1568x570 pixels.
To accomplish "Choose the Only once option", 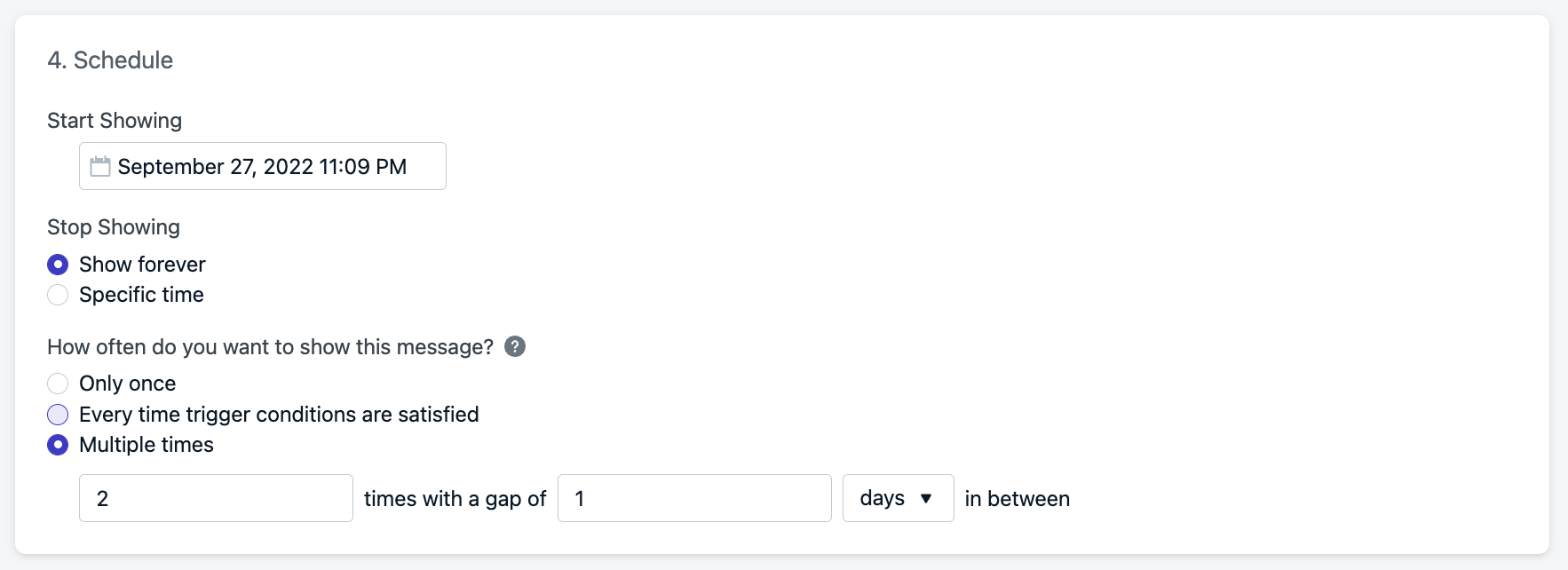I will coord(58,384).
